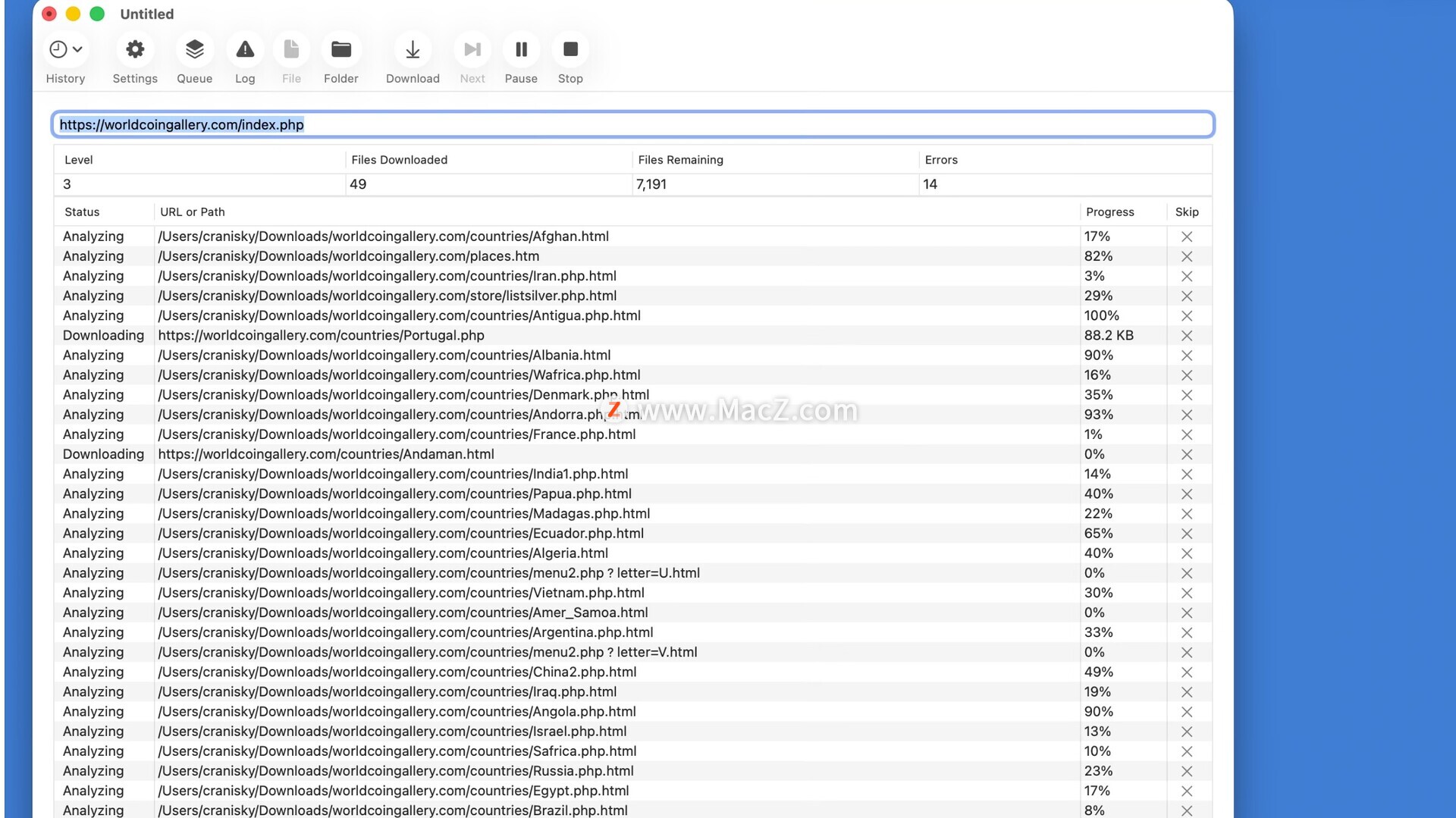Skip the China2.php.html item
Viewport: 1456px width, 818px height.
(1187, 672)
